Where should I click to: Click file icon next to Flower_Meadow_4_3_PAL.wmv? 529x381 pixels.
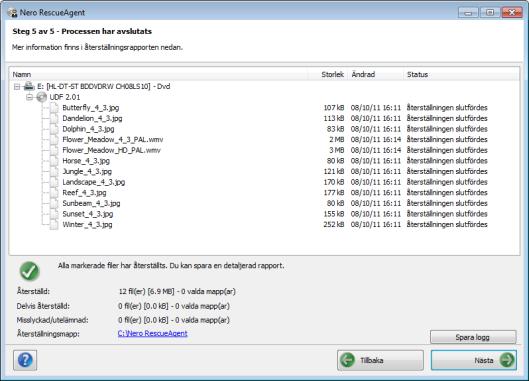click(x=54, y=140)
